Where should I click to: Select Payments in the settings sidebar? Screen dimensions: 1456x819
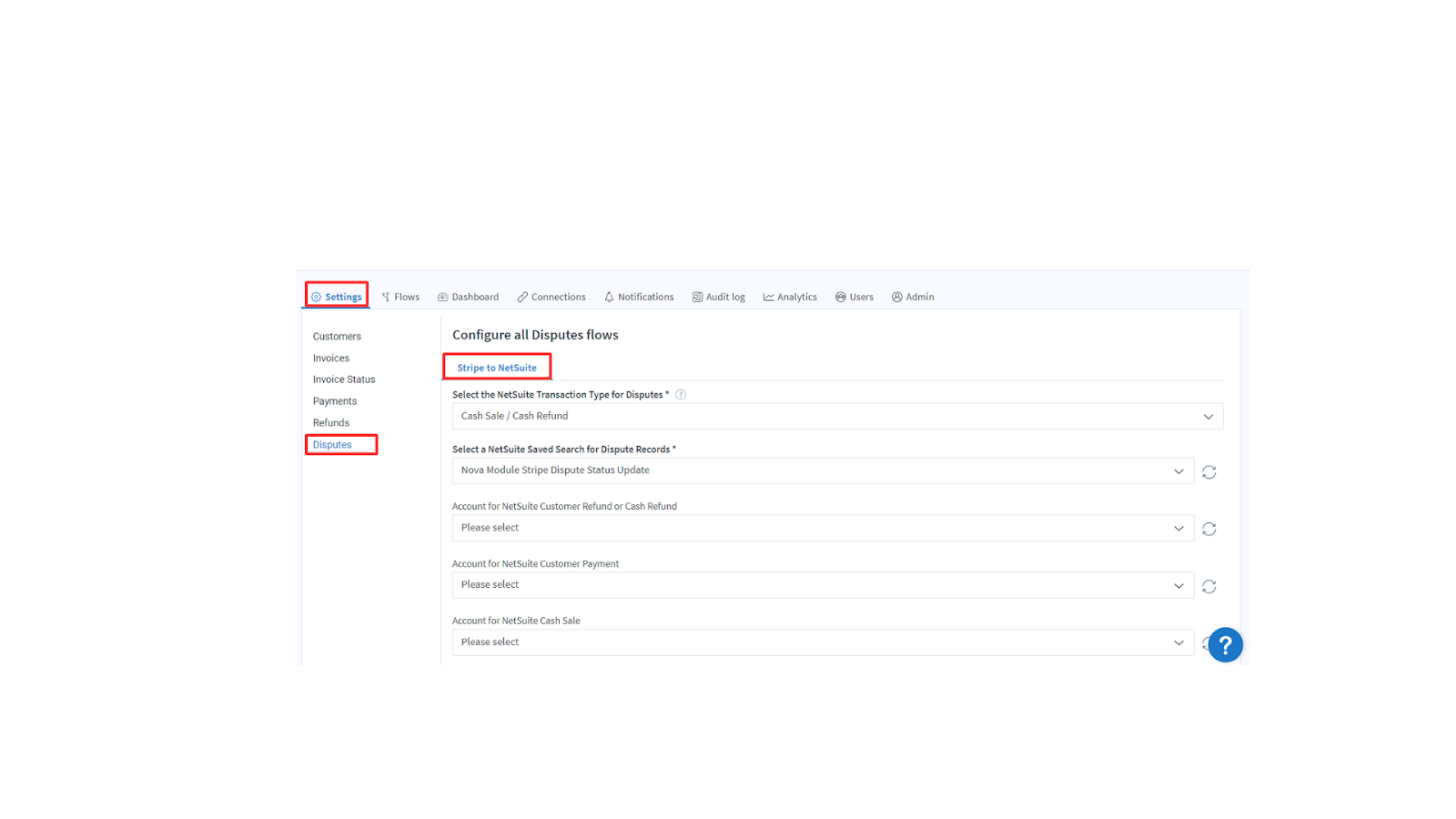tap(335, 401)
